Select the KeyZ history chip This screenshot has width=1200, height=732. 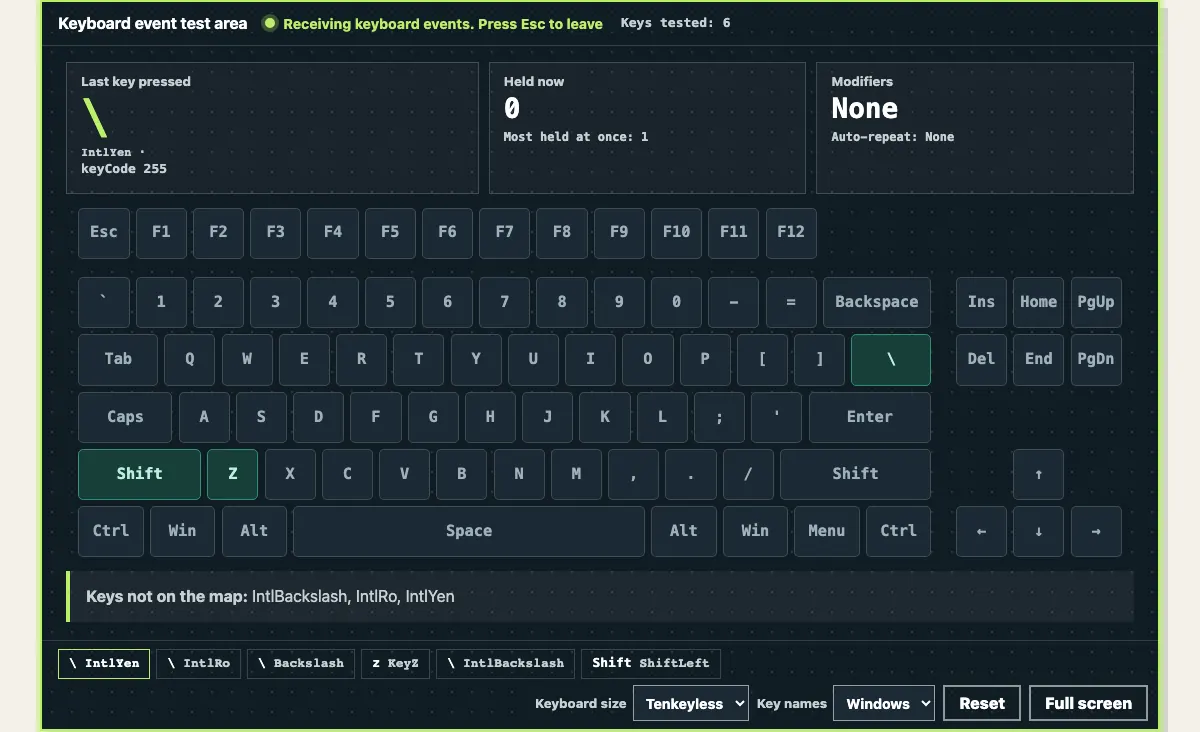[x=395, y=663]
